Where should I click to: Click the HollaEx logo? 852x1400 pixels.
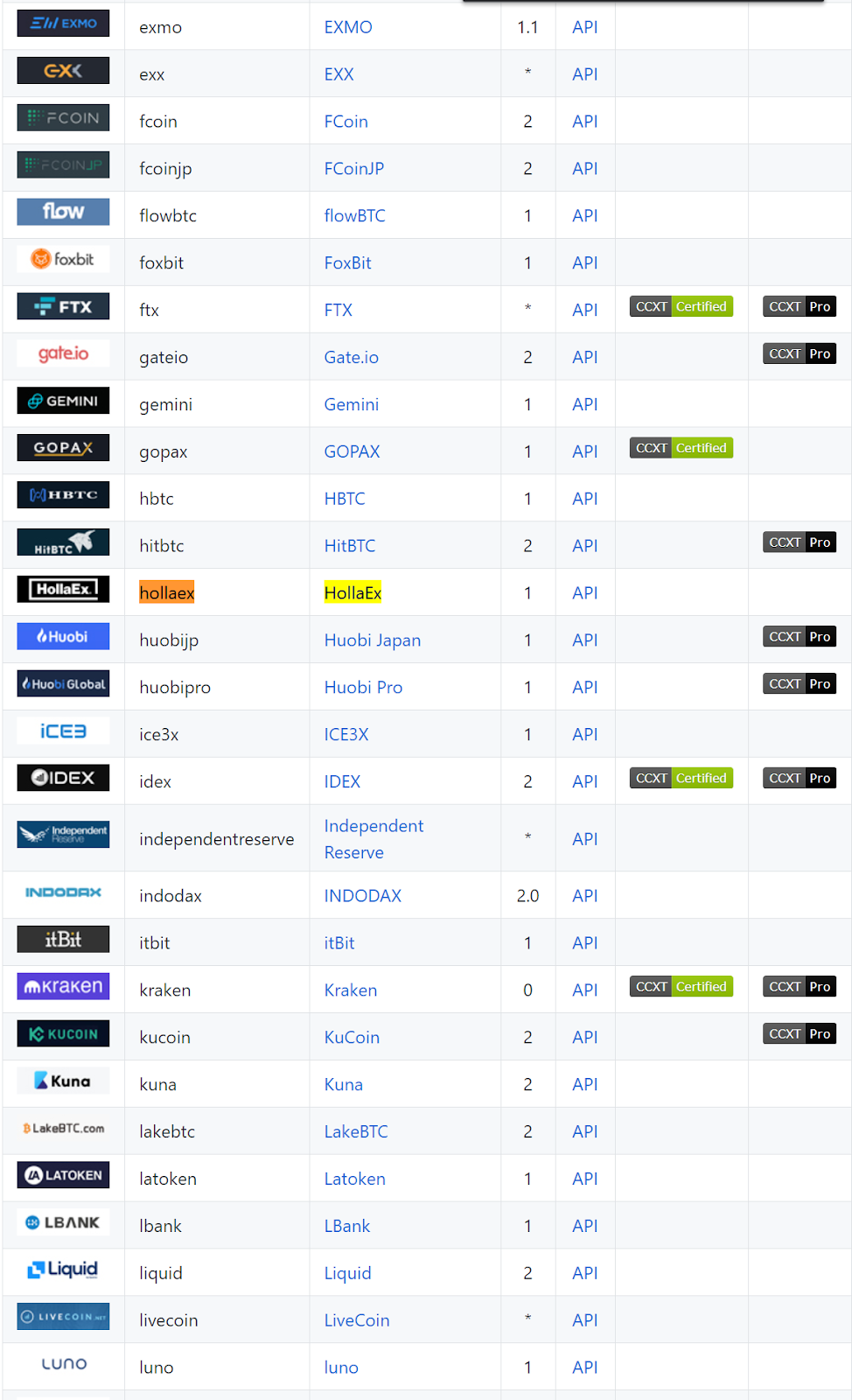(63, 591)
